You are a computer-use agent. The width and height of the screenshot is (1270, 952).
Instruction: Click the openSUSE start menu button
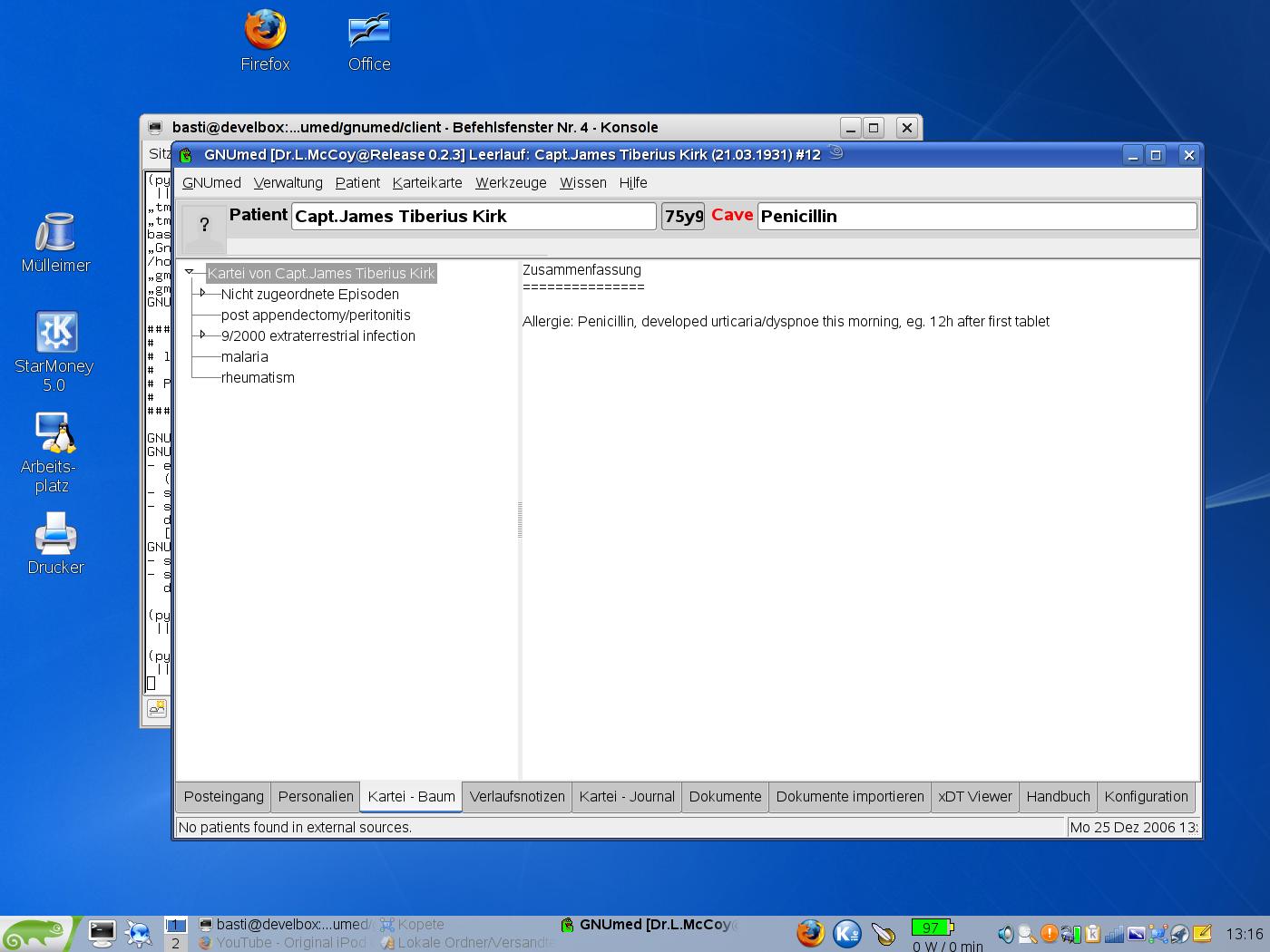(x=36, y=934)
